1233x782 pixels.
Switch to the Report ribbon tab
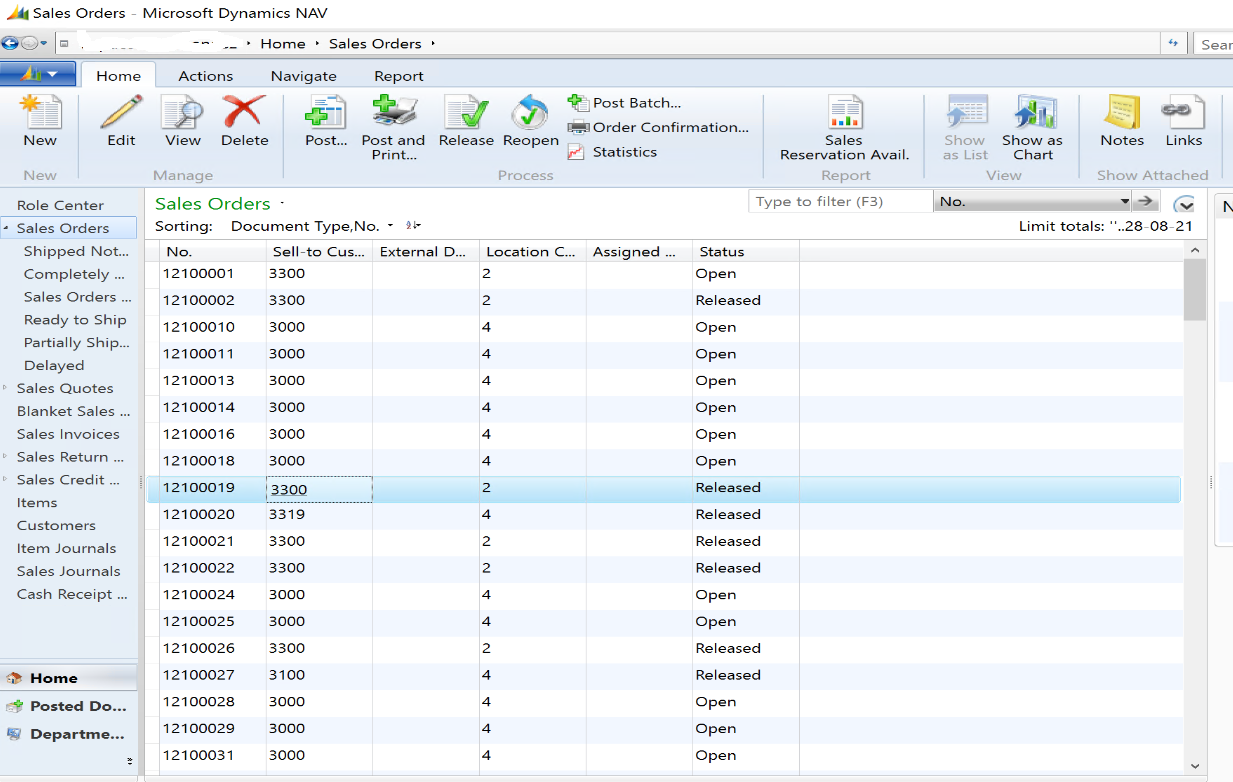click(399, 76)
